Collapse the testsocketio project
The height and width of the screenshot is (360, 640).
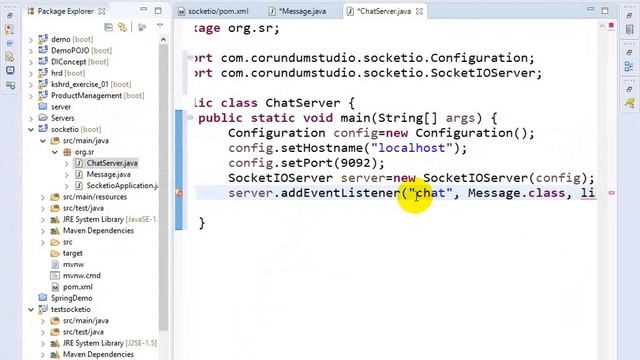31,310
